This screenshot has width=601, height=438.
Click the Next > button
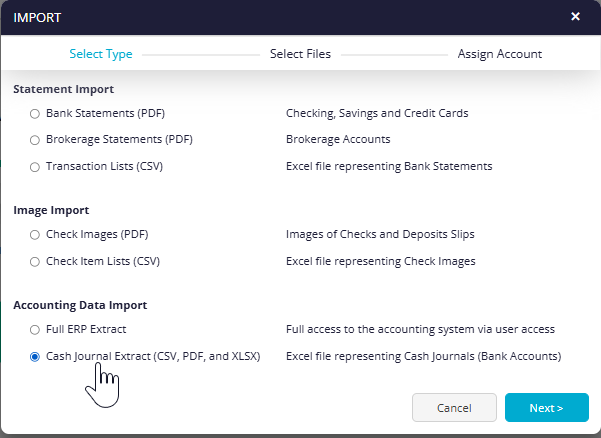click(x=547, y=408)
